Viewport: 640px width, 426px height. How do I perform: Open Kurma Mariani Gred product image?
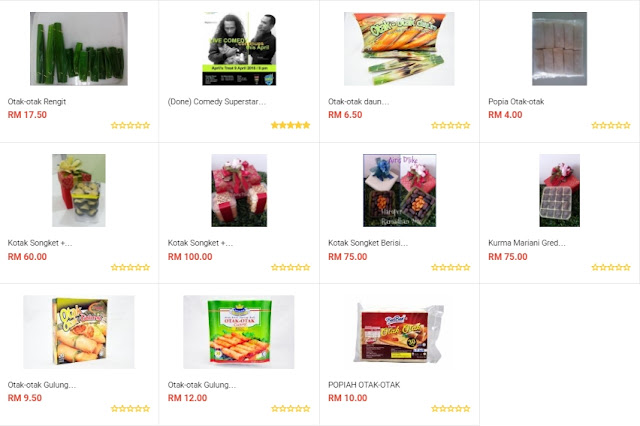(x=560, y=190)
